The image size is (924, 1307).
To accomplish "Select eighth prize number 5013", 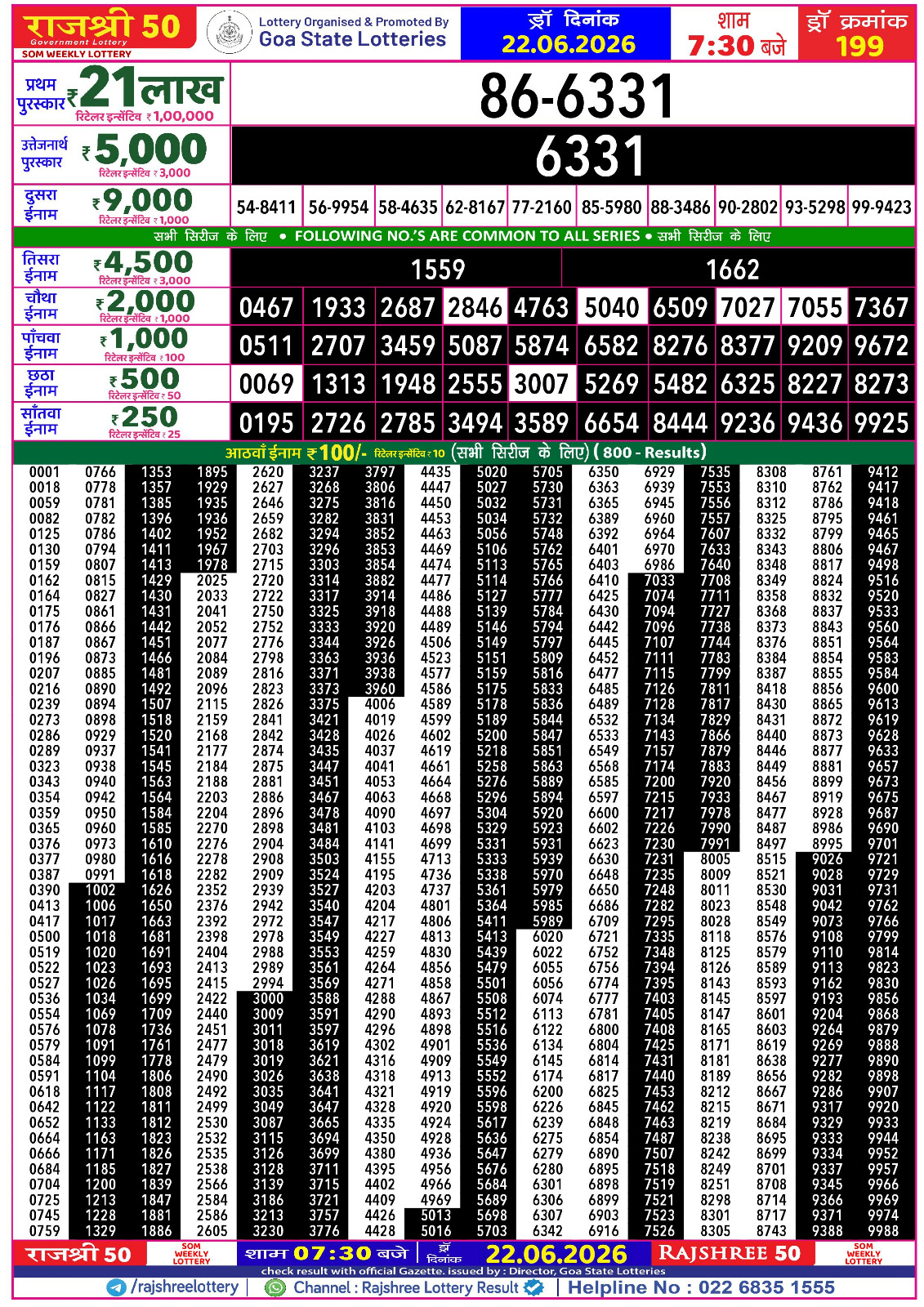I will (x=435, y=1216).
